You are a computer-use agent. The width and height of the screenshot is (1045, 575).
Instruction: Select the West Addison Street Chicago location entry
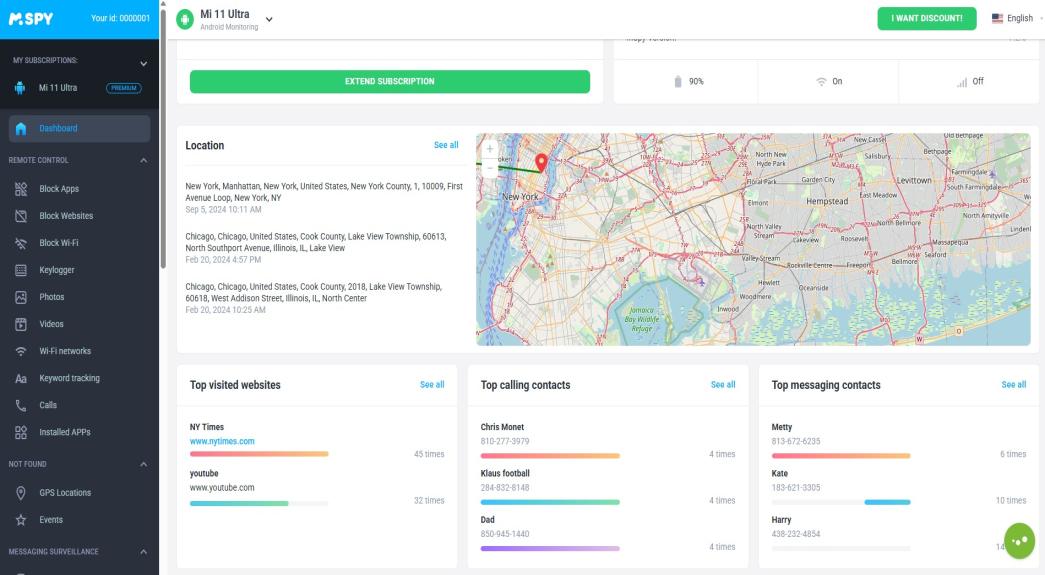click(314, 298)
